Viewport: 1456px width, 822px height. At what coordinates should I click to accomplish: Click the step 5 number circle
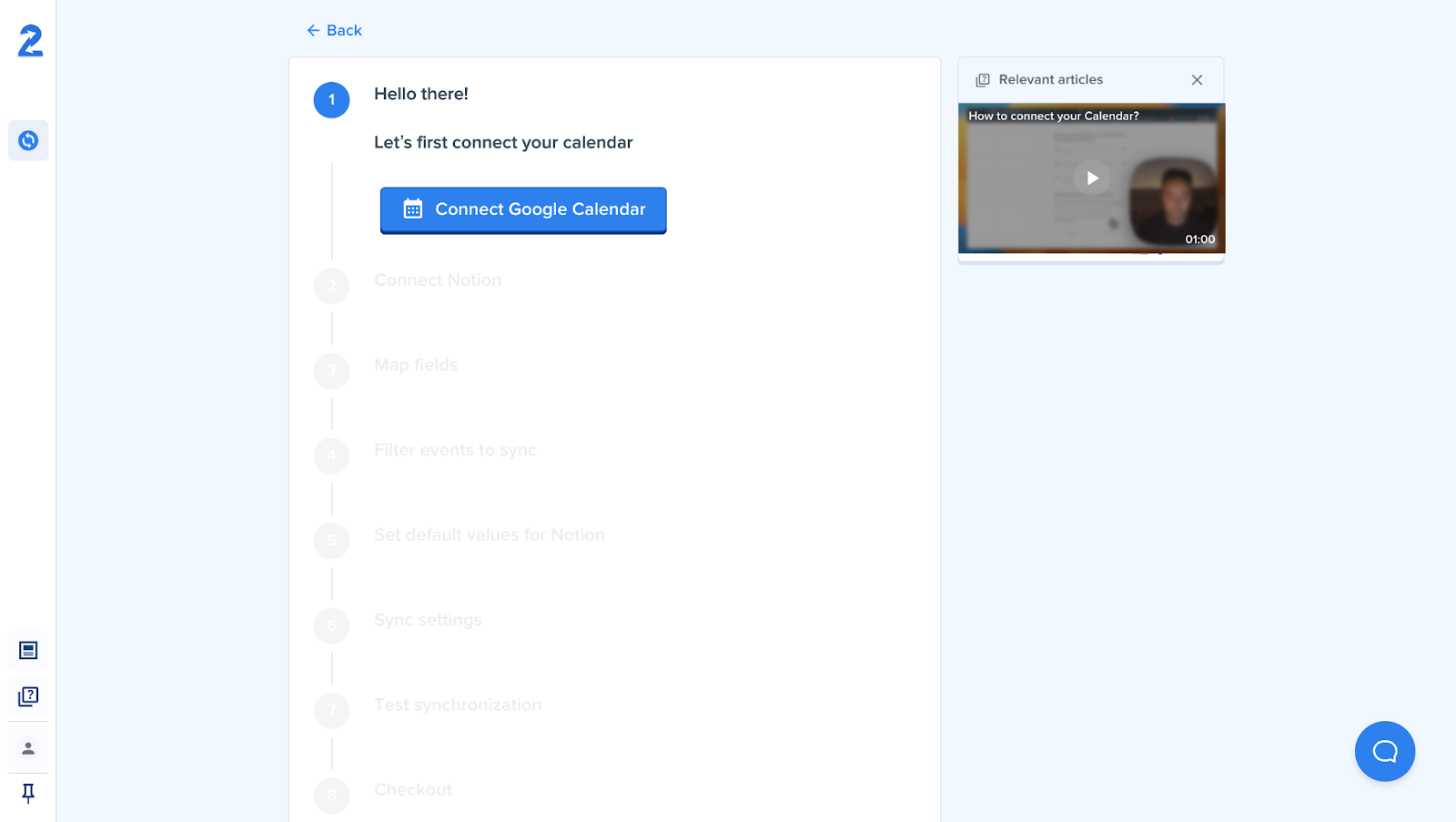point(331,541)
